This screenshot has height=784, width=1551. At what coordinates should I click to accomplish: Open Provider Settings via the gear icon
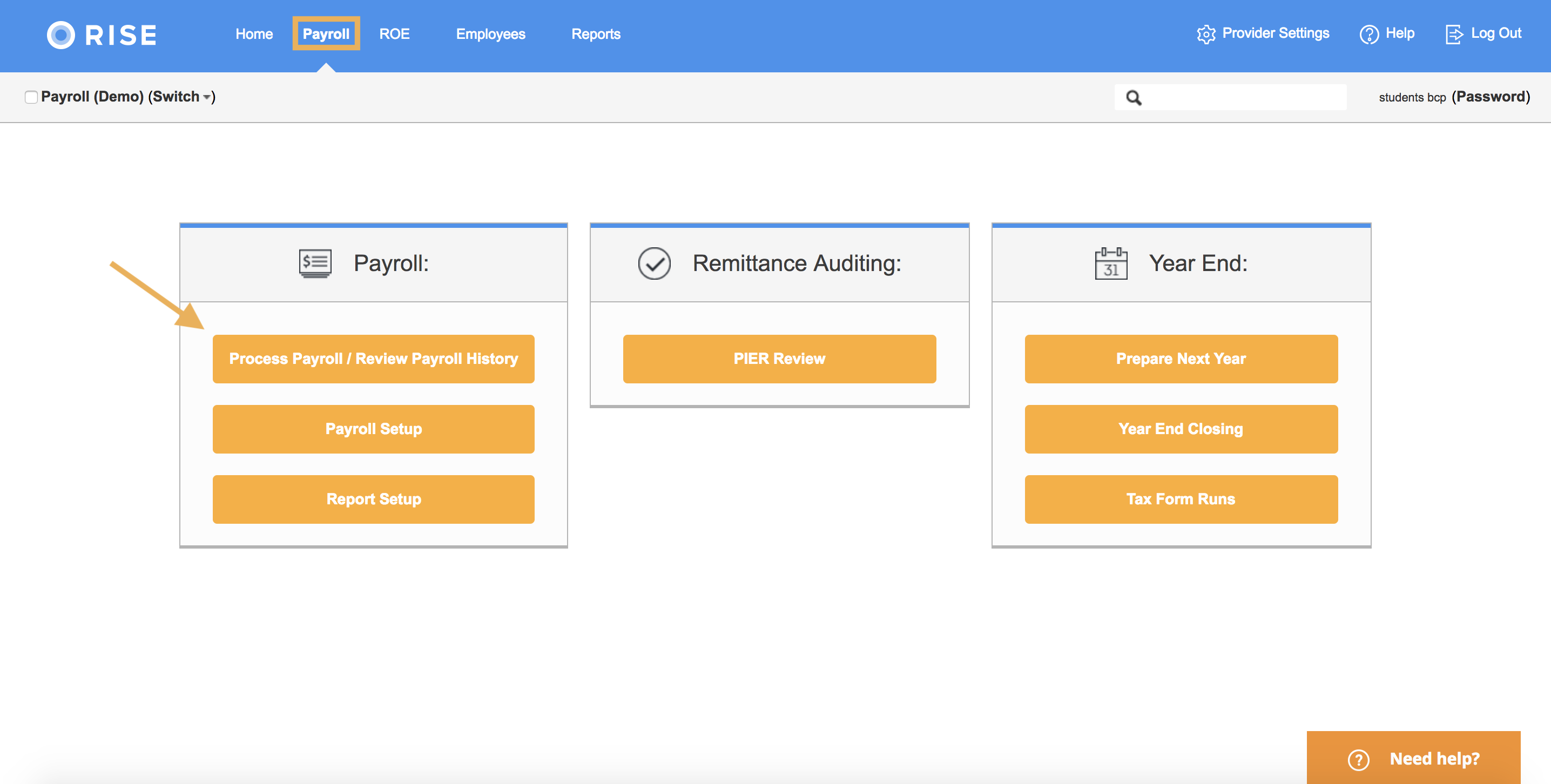[x=1206, y=33]
